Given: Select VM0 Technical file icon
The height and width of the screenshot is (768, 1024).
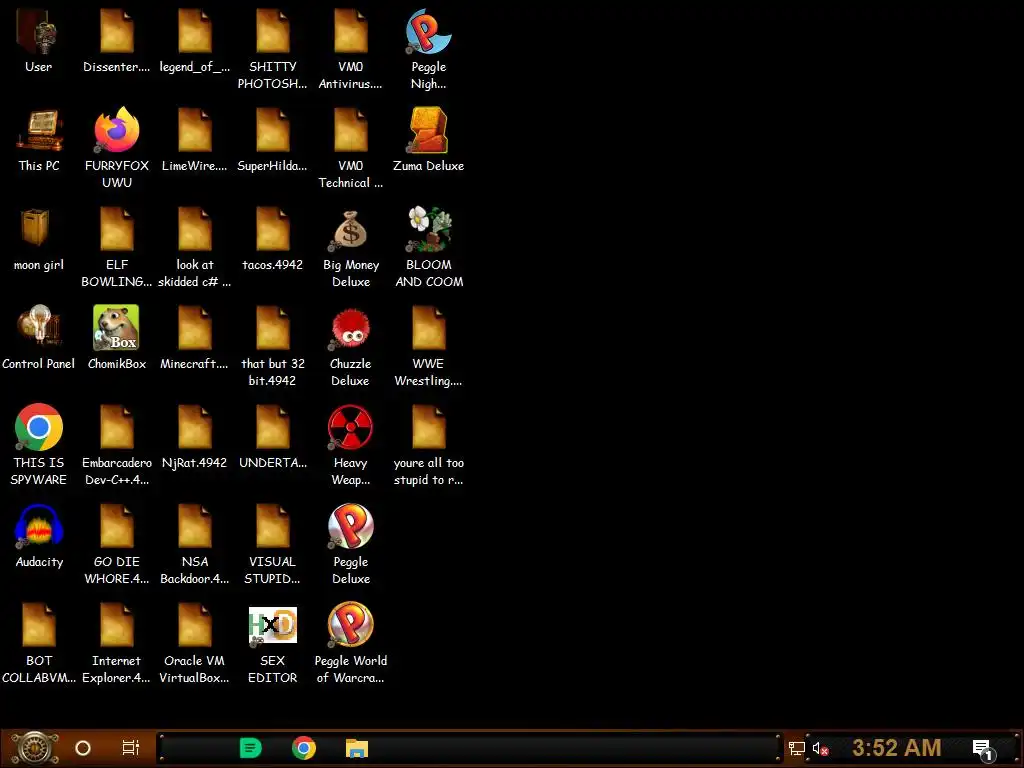Looking at the screenshot, I should 351,130.
